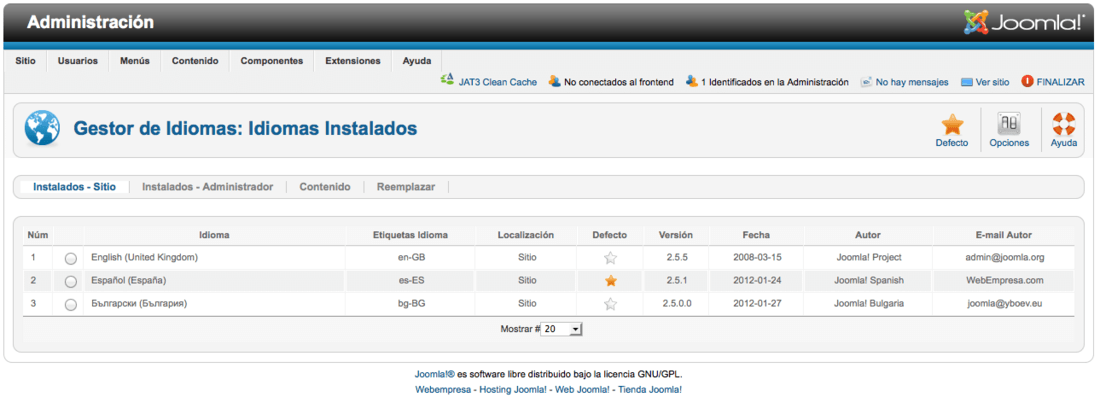Click the Joomla! Bulgaria author cell

[869, 304]
